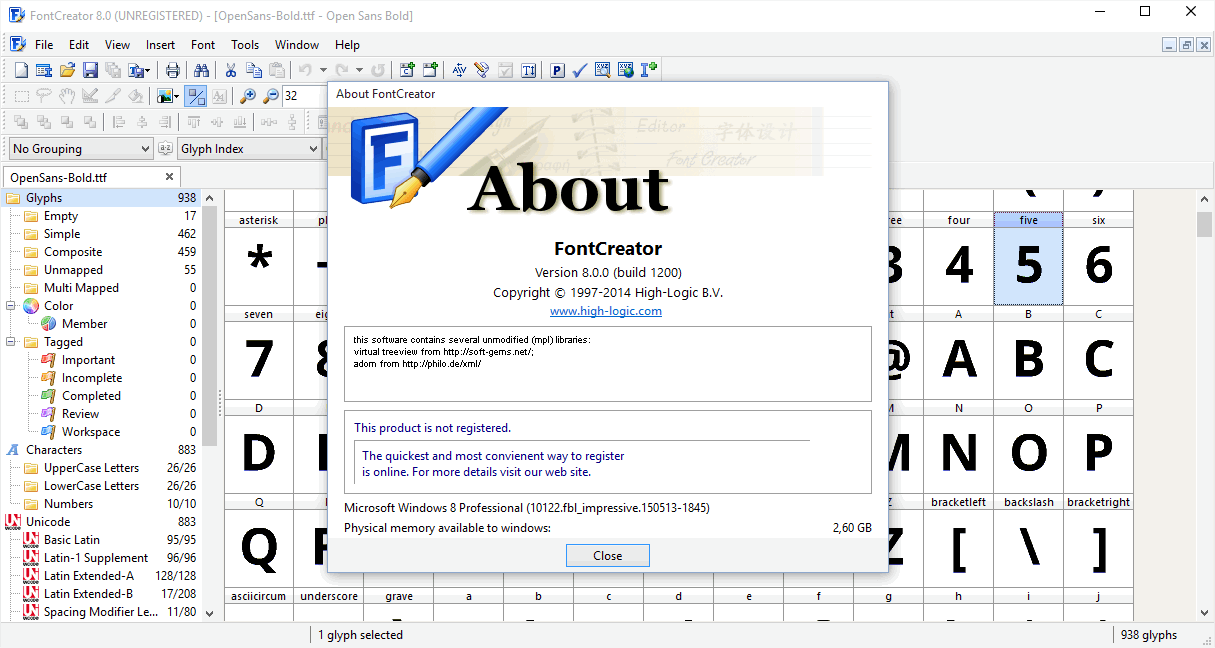1215x648 pixels.
Task: Open the File menu
Action: (x=44, y=45)
